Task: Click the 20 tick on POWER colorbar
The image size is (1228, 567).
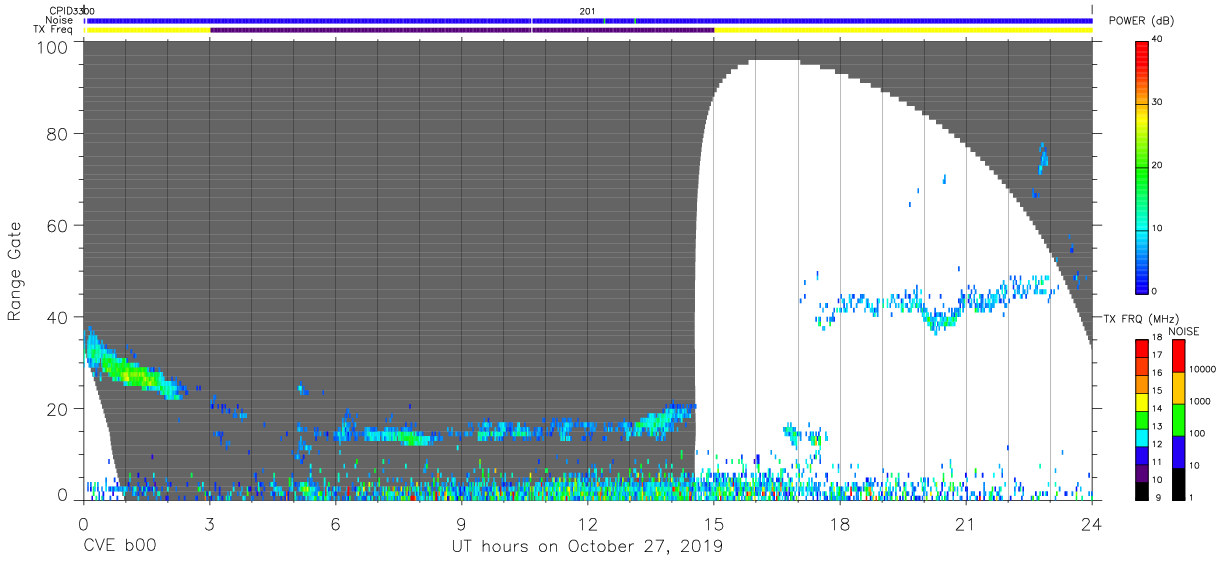Action: [x=1156, y=166]
